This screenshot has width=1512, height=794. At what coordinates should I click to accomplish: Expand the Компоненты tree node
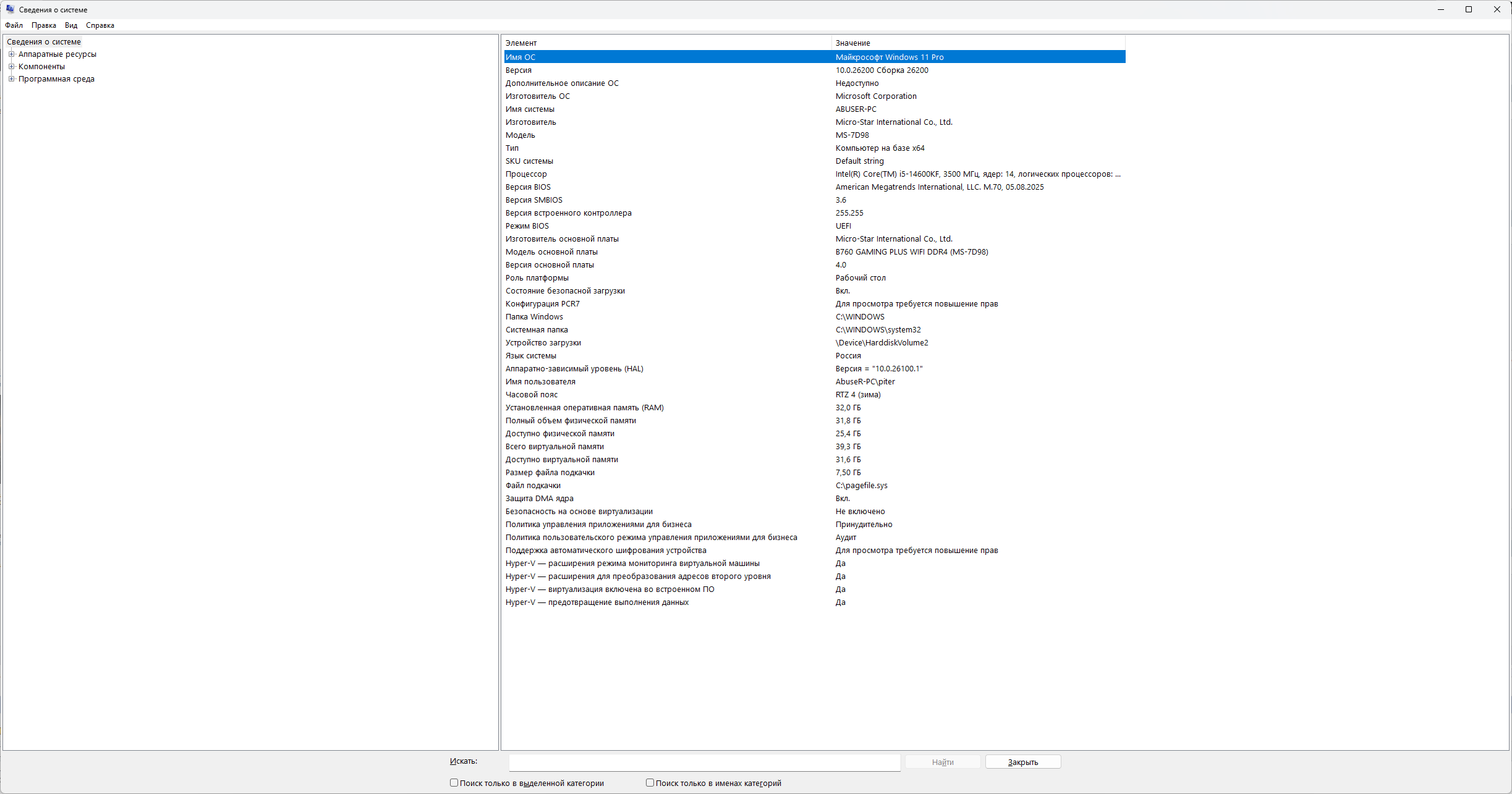click(11, 67)
